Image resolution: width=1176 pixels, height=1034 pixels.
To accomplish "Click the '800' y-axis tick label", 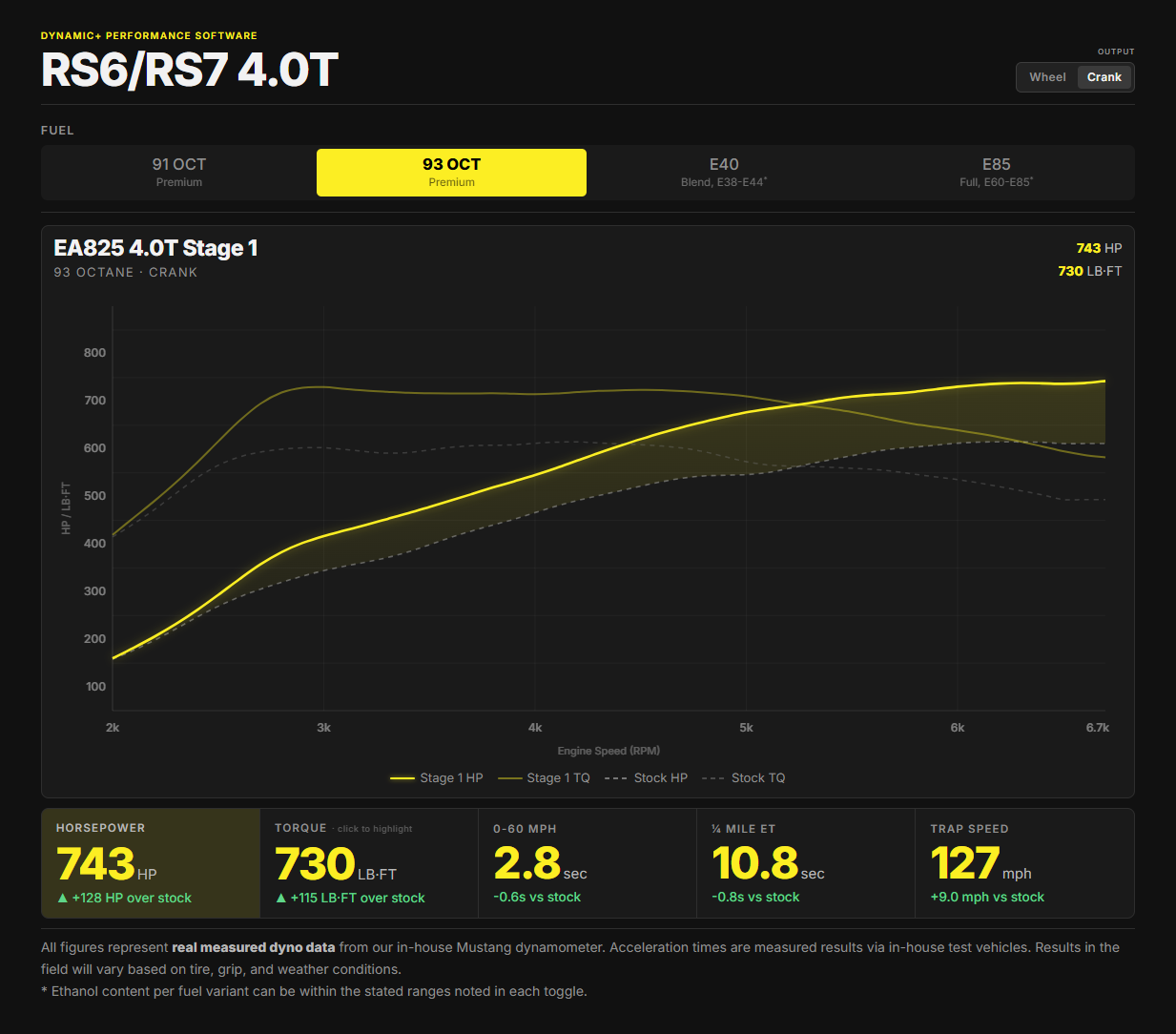I will 94,353.
